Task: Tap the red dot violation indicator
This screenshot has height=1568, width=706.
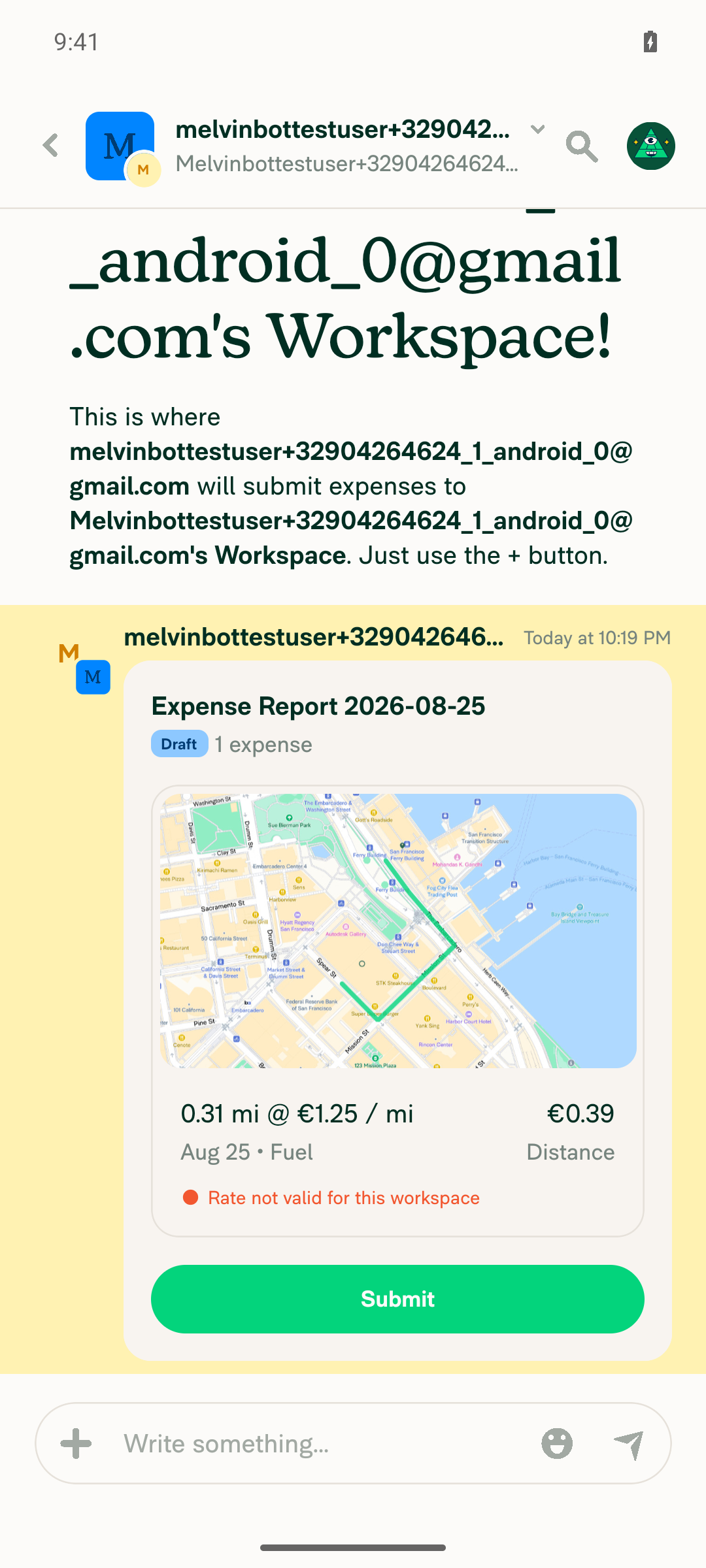Action: (190, 1198)
